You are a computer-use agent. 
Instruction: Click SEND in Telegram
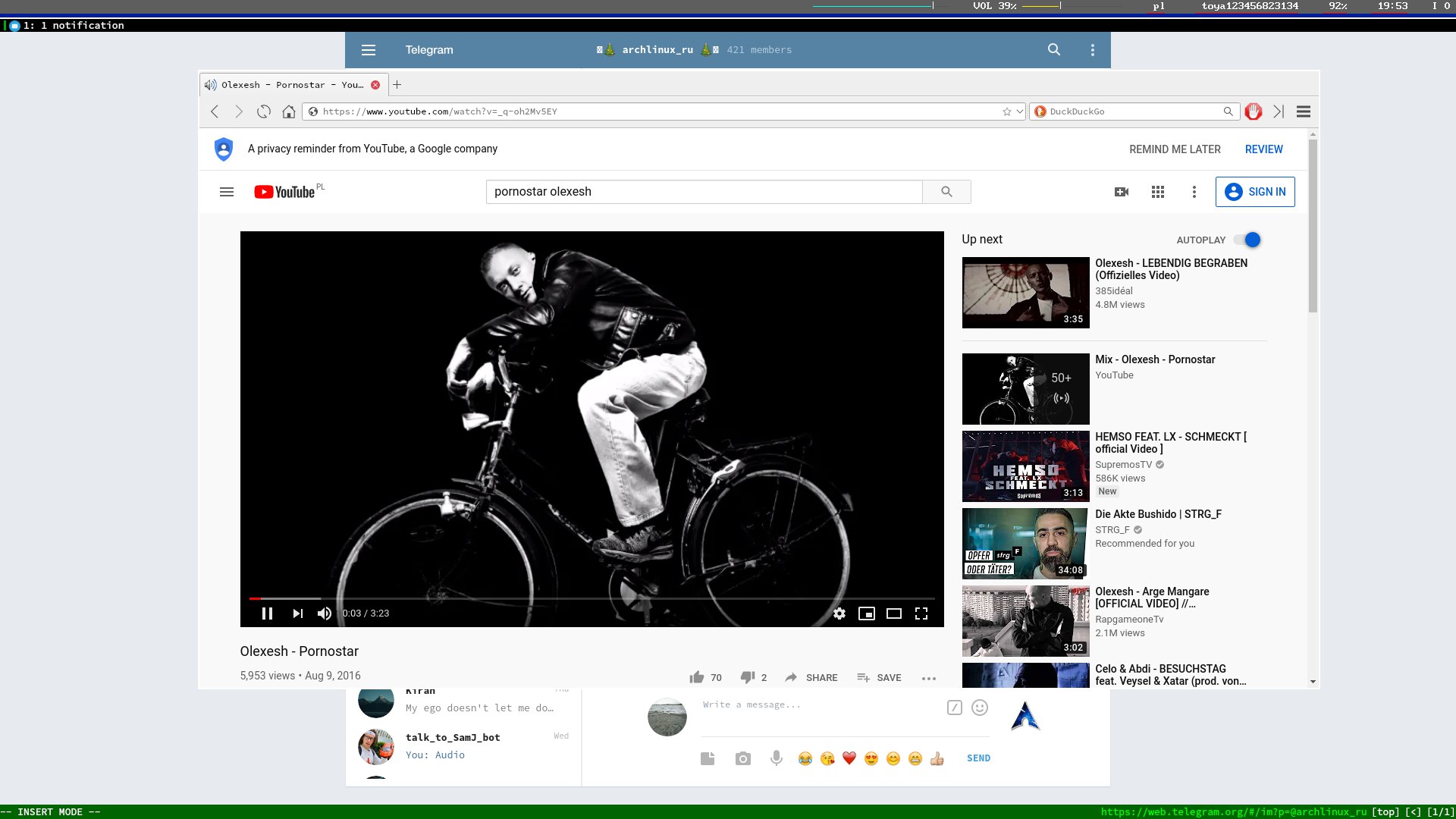click(978, 758)
